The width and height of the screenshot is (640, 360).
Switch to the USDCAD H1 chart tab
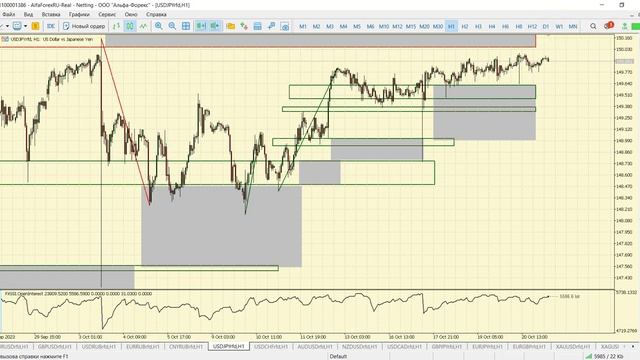pyautogui.click(x=404, y=347)
